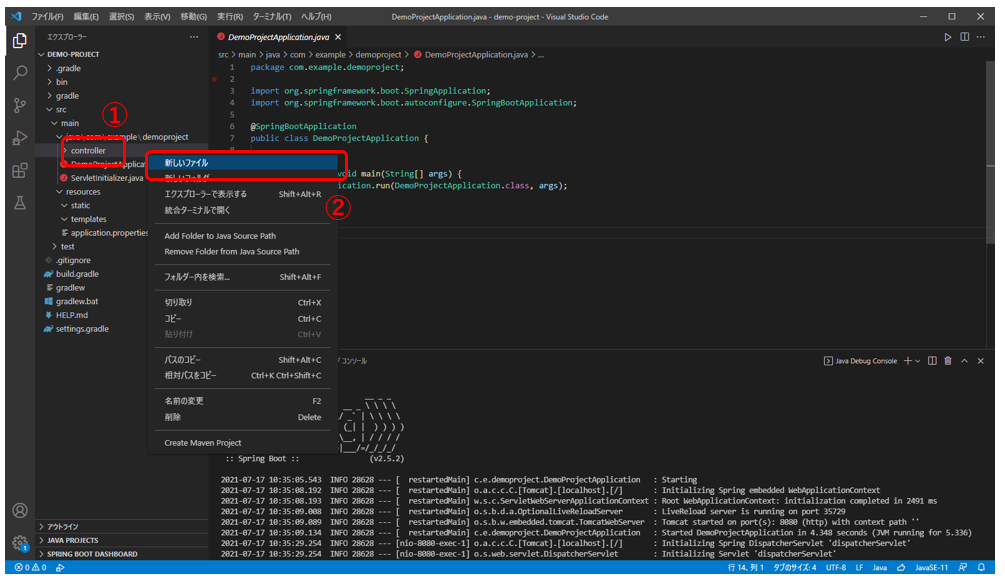Image resolution: width=1005 pixels, height=579 pixels.
Task: Split the terminal panel
Action: click(933, 361)
